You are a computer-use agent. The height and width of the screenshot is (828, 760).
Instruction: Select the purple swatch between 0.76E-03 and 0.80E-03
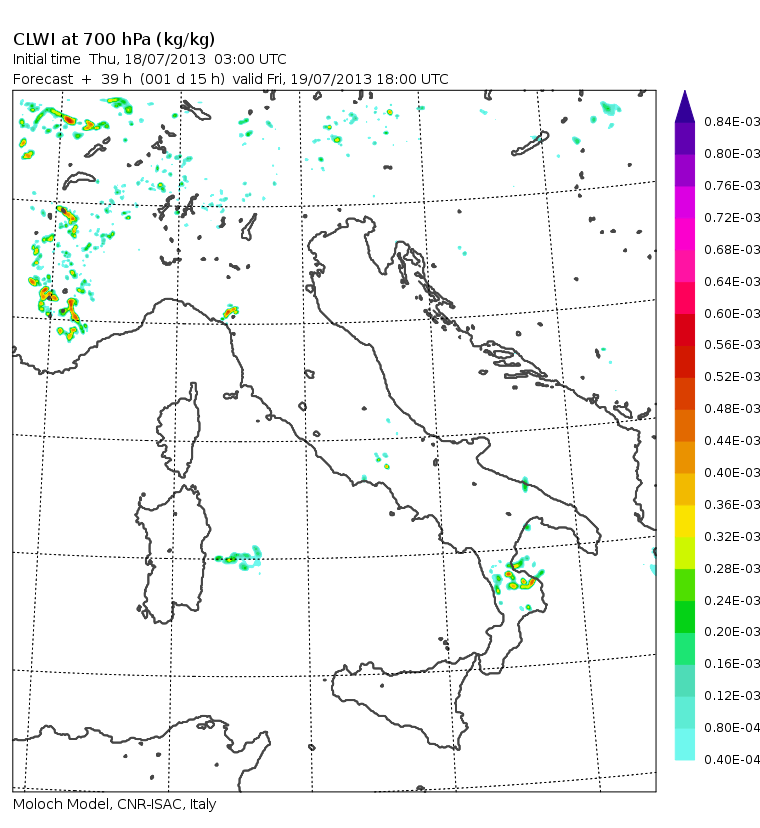point(684,170)
